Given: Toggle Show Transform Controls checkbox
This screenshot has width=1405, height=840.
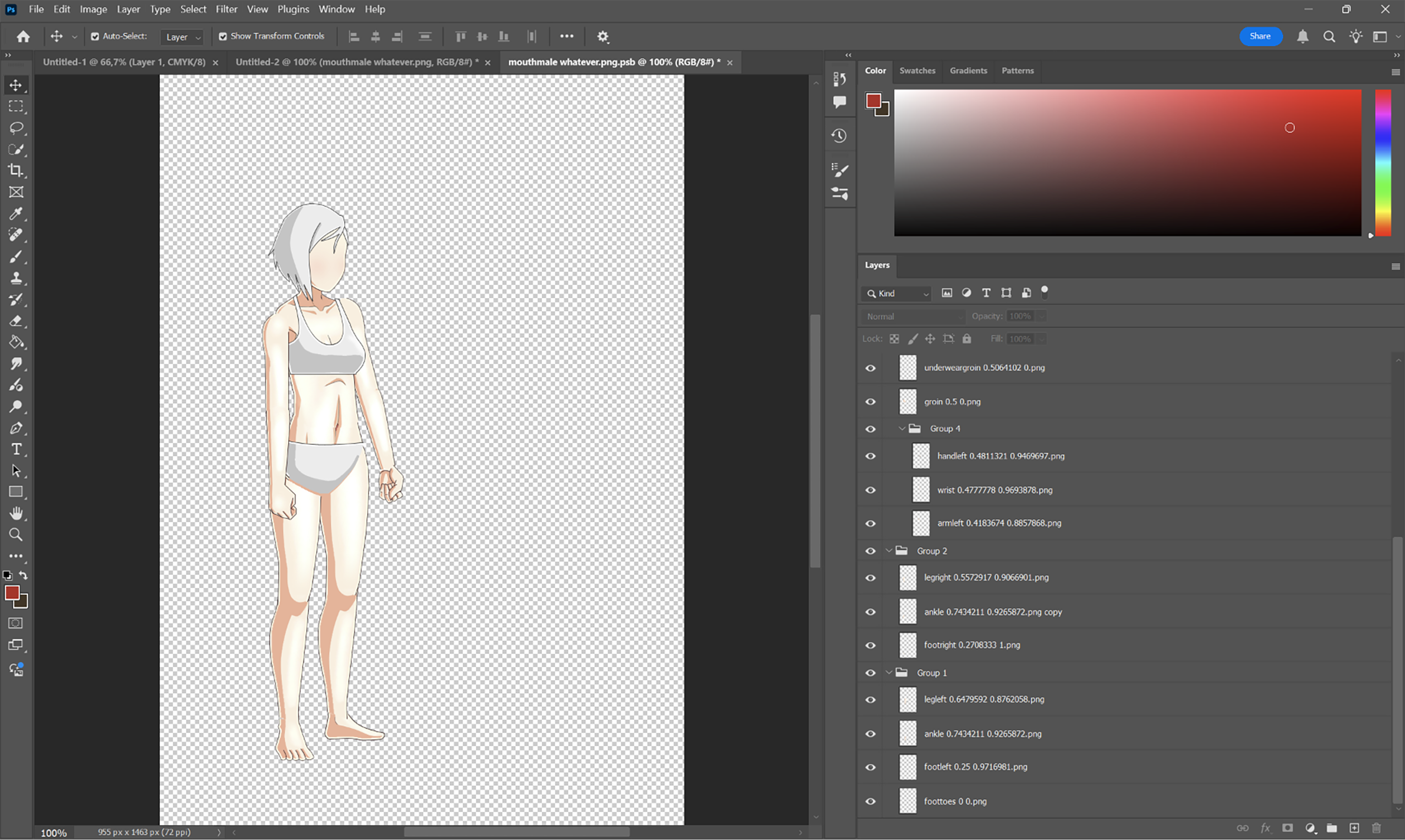Looking at the screenshot, I should pyautogui.click(x=223, y=36).
